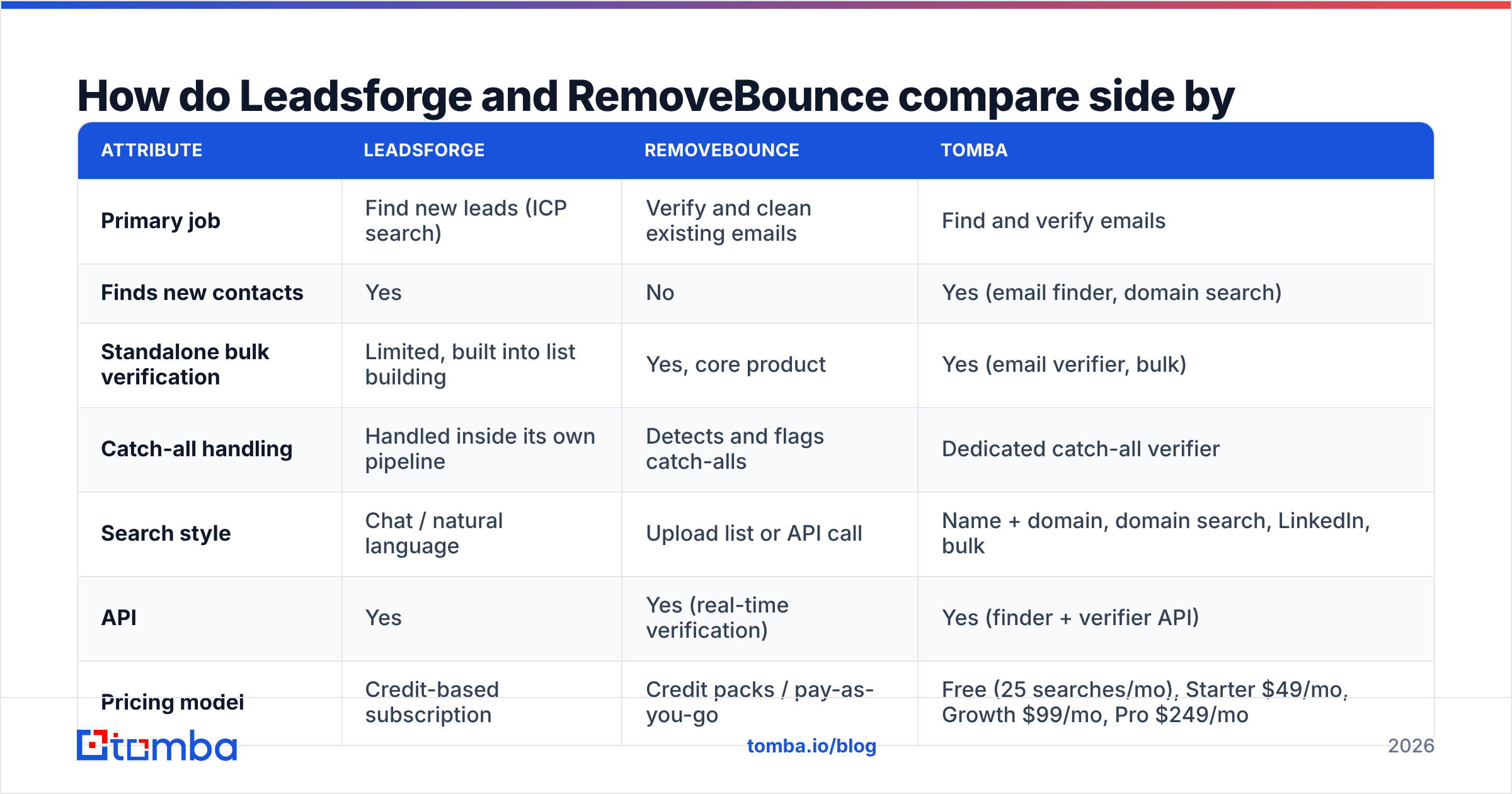Image resolution: width=1512 pixels, height=794 pixels.
Task: Click the Tomba logo
Action: tap(157, 745)
